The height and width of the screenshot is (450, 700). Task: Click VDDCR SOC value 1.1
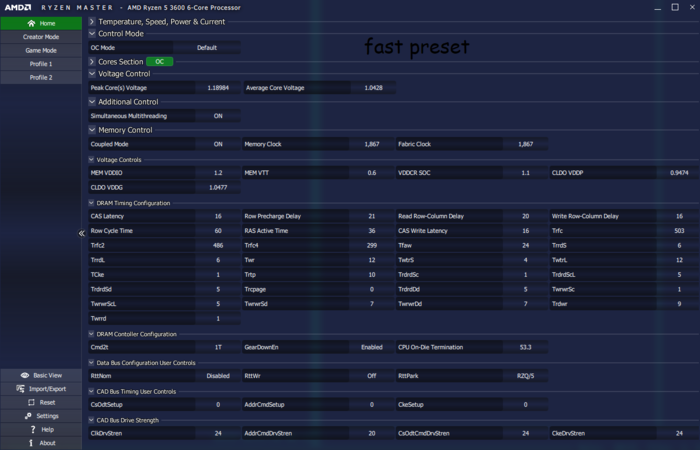tap(525, 173)
